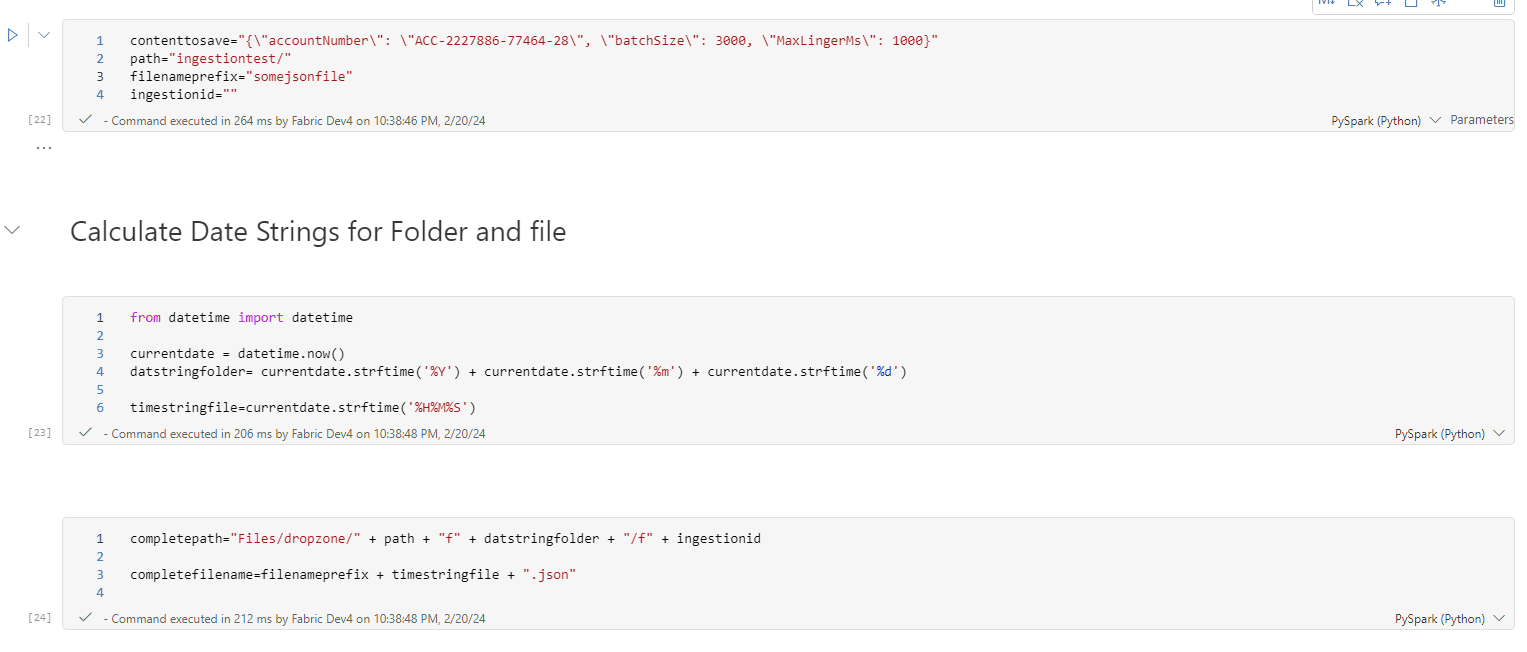Click the freeze cell snowflake icon
This screenshot has height=652, width=1527.
coord(1438,3)
